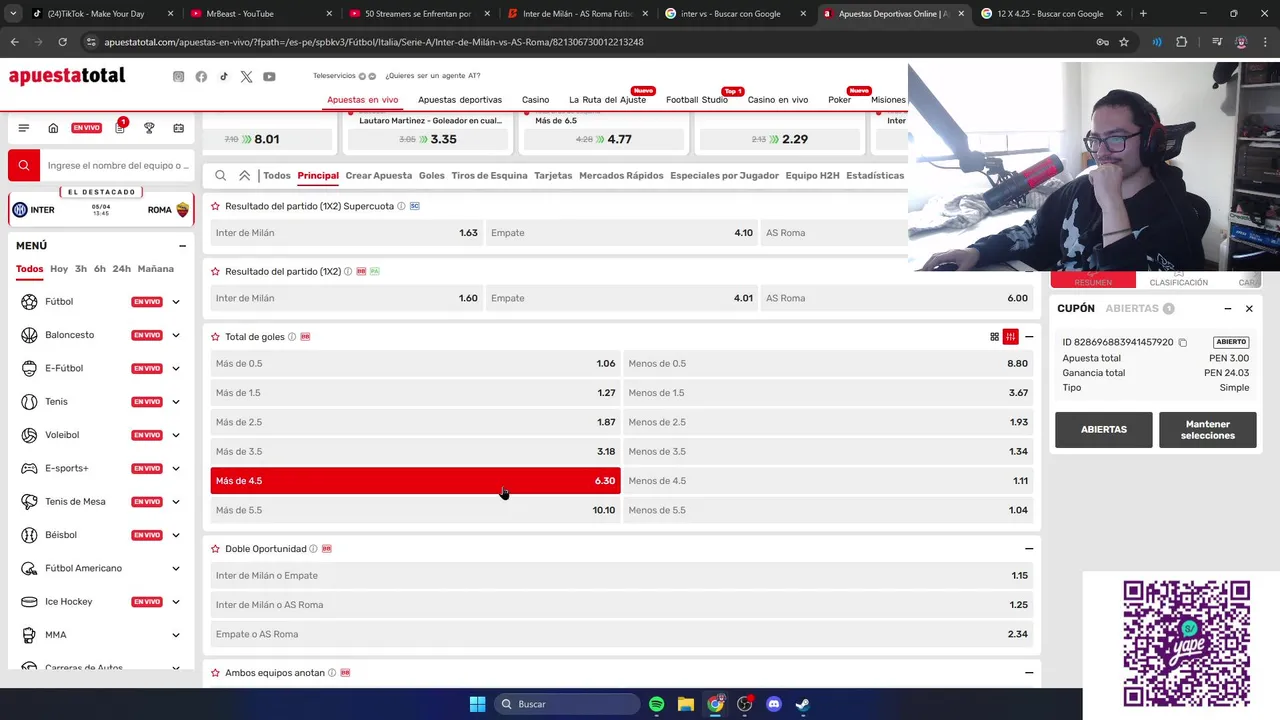This screenshot has height=720, width=1280.
Task: Click the Mantener selecciones button
Action: coord(1208,430)
